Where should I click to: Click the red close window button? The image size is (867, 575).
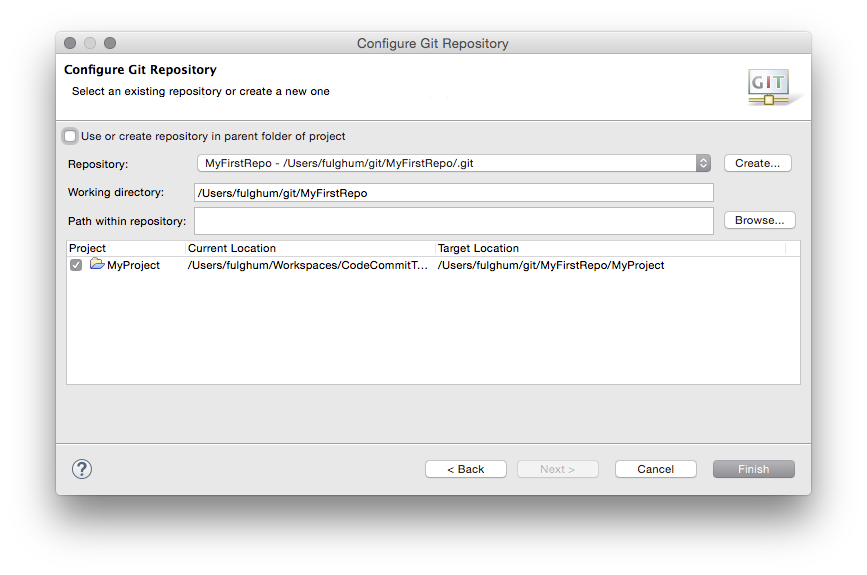70,43
